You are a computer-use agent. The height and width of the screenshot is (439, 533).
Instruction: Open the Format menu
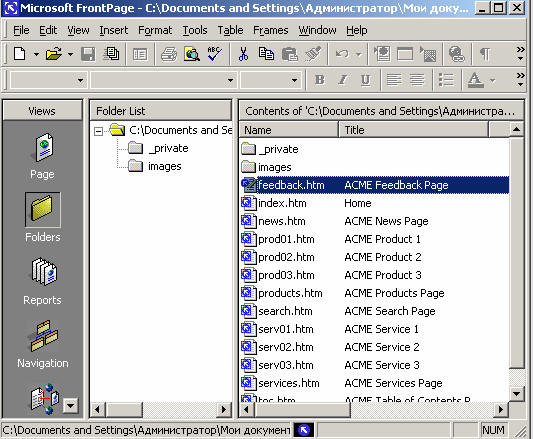tap(155, 30)
